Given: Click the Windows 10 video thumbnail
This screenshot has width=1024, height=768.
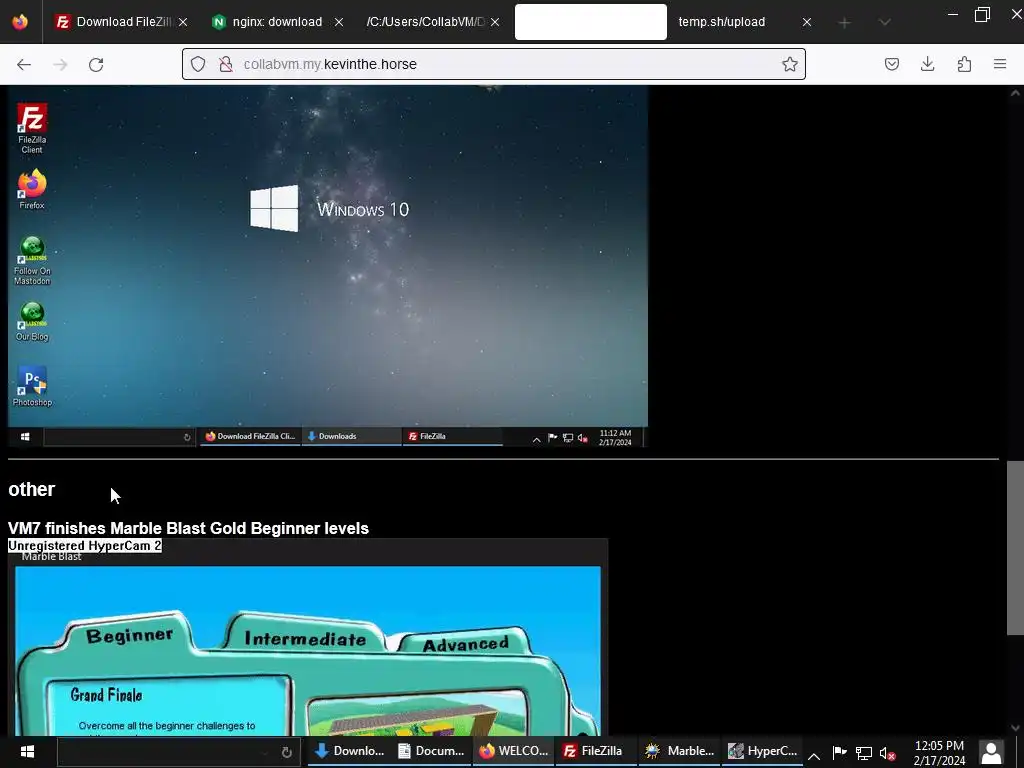Looking at the screenshot, I should tap(328, 266).
